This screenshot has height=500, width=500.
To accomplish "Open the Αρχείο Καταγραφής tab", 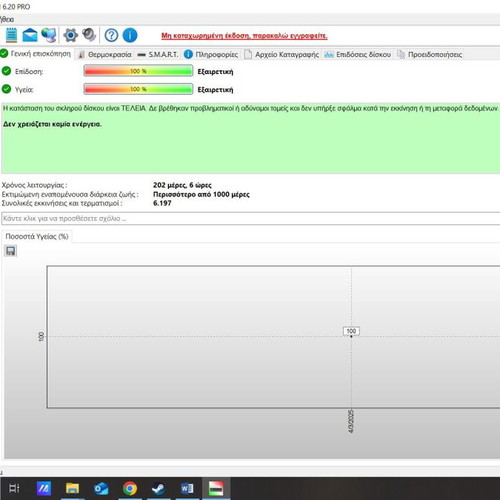I will click(282, 54).
